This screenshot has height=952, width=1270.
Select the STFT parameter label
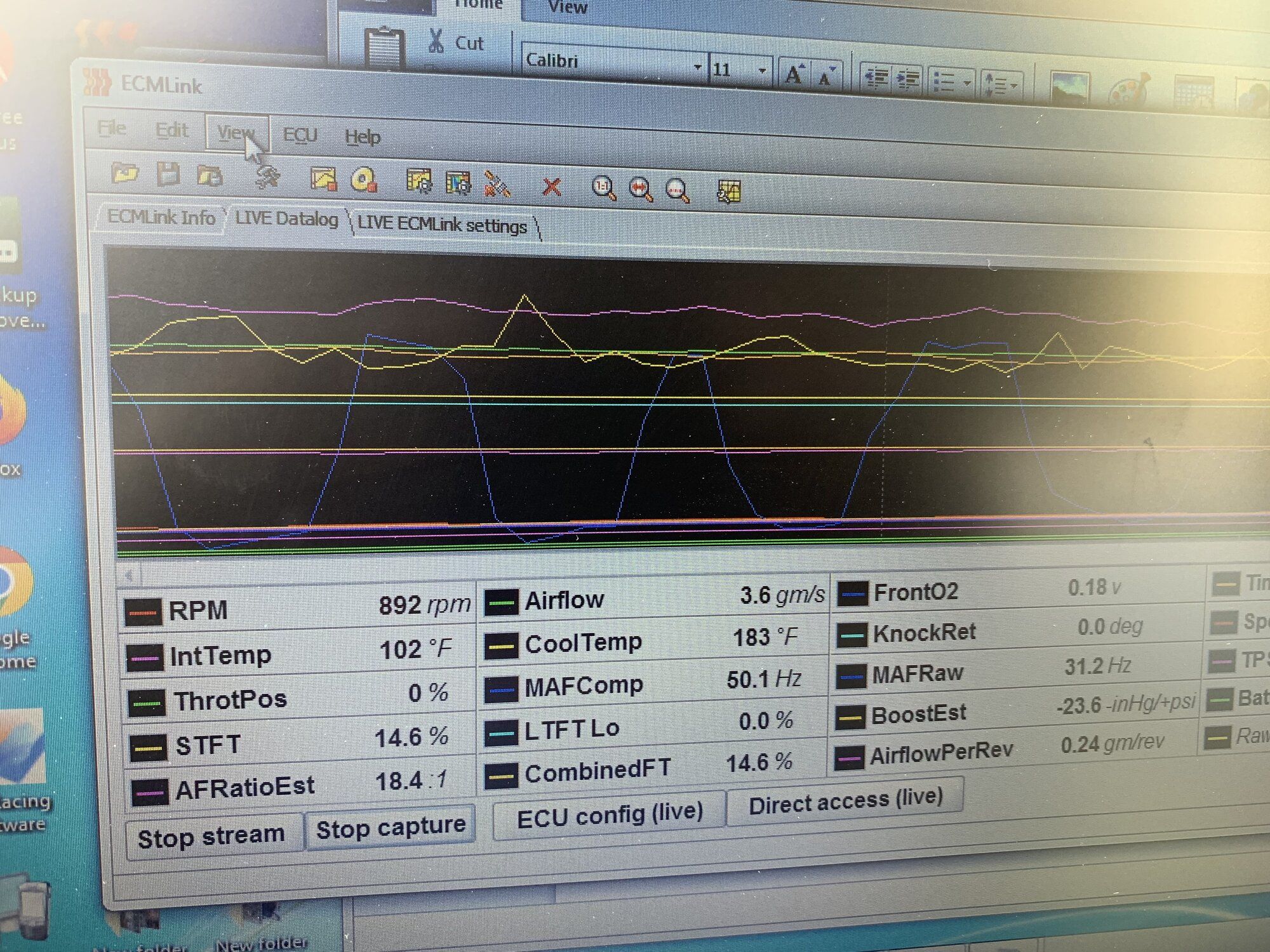click(208, 745)
